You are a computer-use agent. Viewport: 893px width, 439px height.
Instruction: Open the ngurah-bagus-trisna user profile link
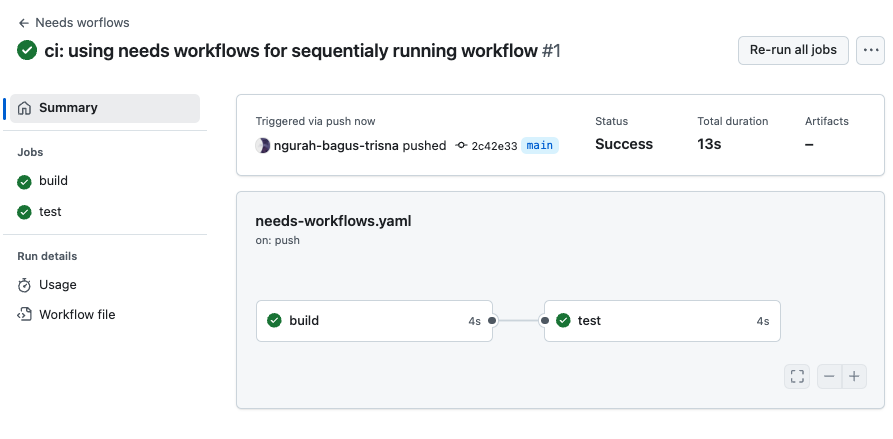(336, 145)
